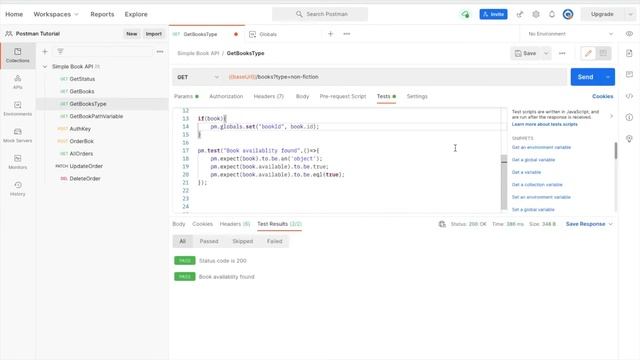The height and width of the screenshot is (360, 640).
Task: Open Explore in top navigation
Action: (x=136, y=14)
